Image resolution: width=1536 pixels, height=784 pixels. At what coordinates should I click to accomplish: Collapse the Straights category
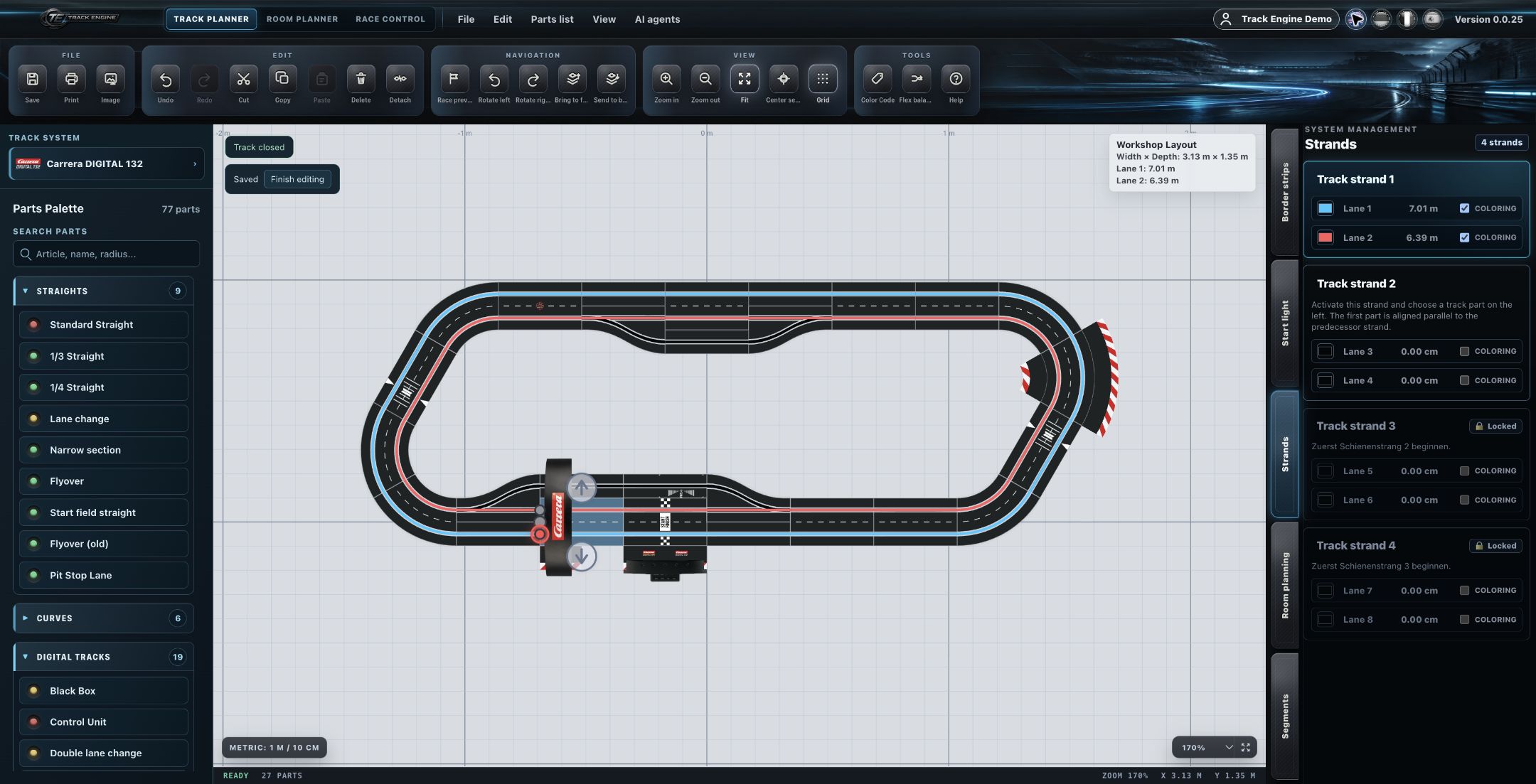pyautogui.click(x=103, y=291)
